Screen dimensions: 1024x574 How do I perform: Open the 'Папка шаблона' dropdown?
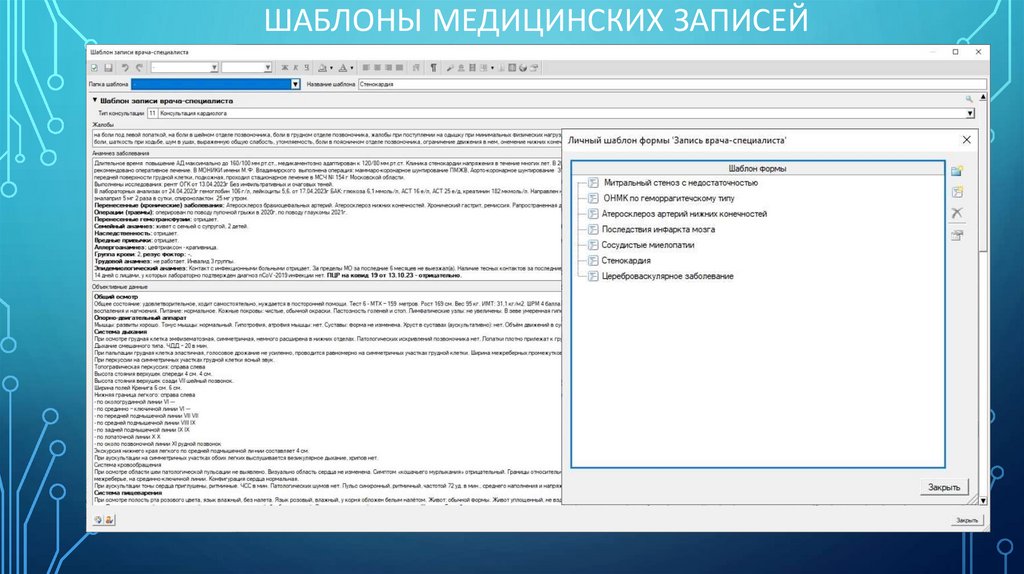(x=294, y=84)
